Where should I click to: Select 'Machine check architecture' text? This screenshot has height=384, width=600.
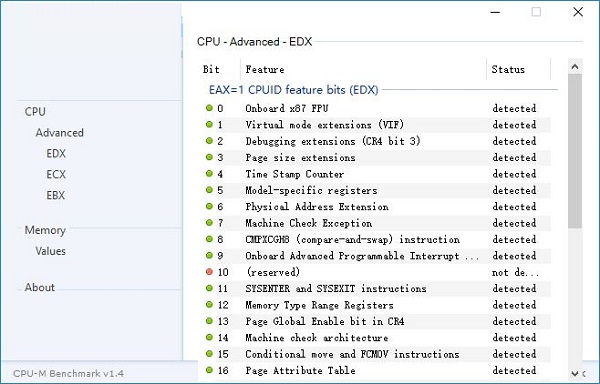tap(317, 338)
